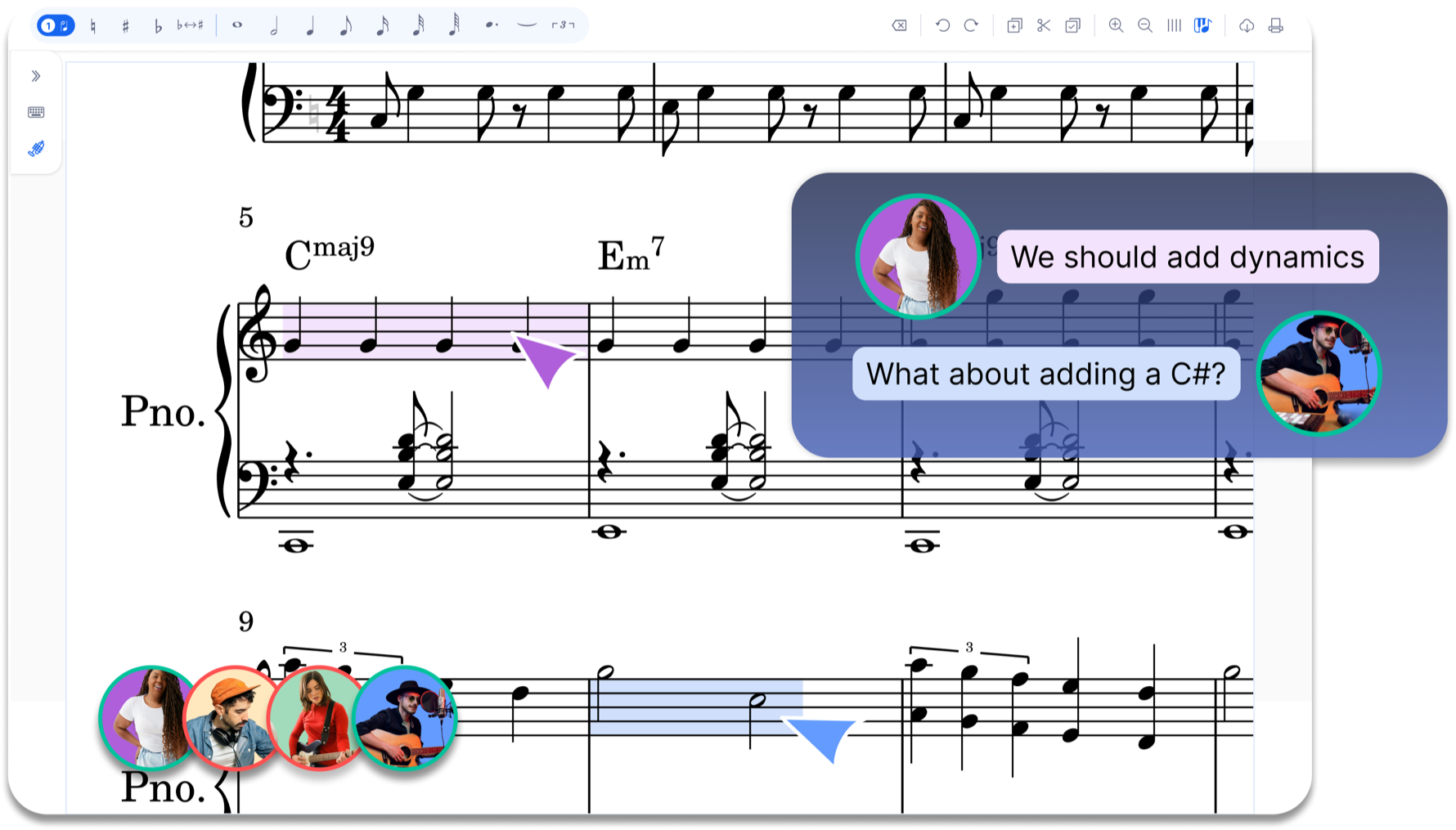Click the measure number 5
1456x830 pixels.
[246, 218]
